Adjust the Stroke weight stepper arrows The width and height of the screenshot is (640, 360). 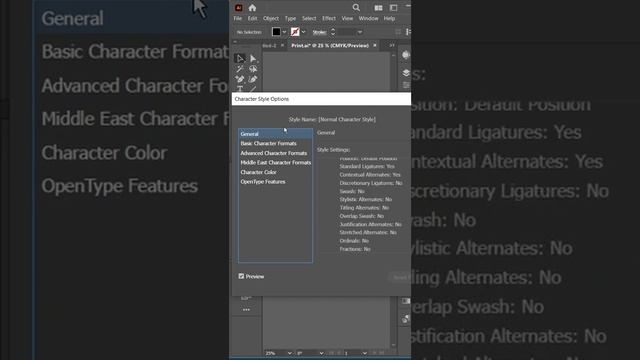point(333,32)
